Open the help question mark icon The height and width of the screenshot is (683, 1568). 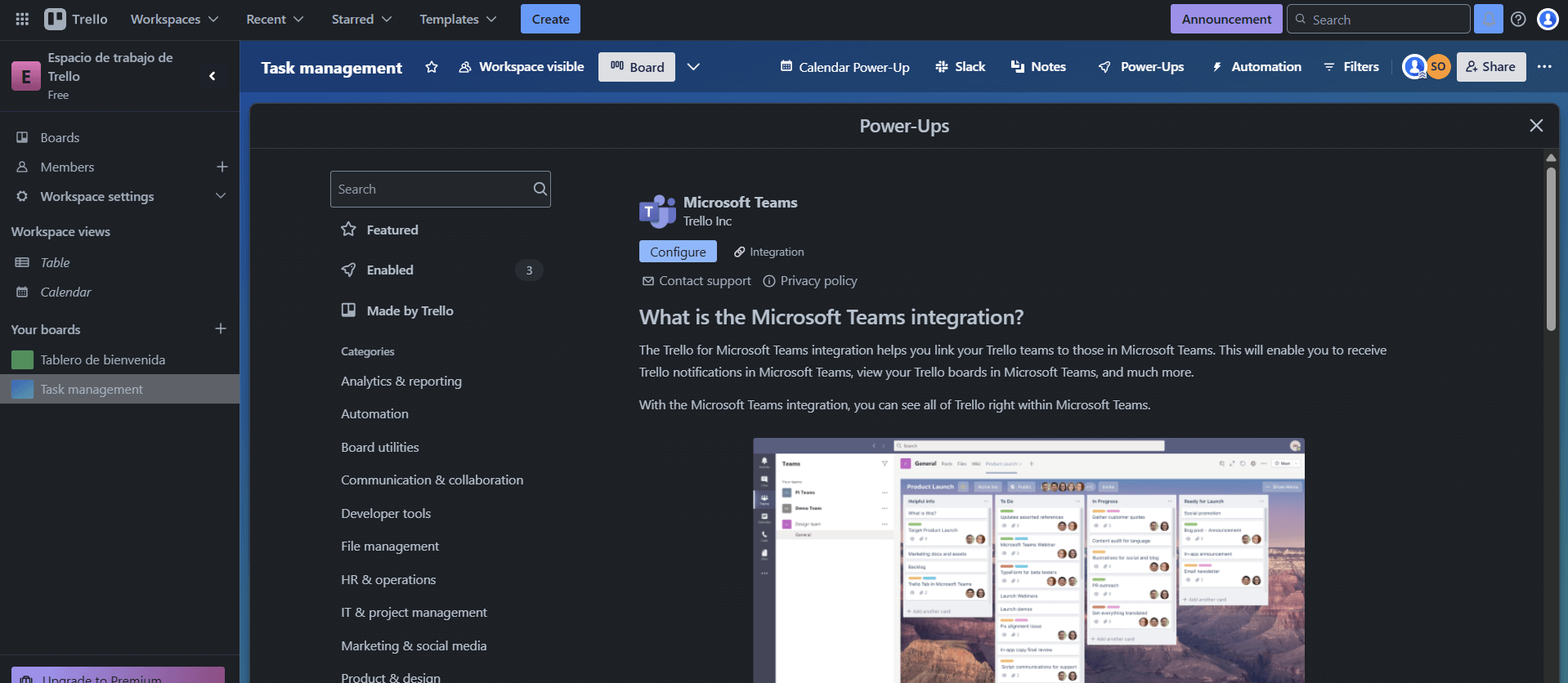coord(1518,19)
